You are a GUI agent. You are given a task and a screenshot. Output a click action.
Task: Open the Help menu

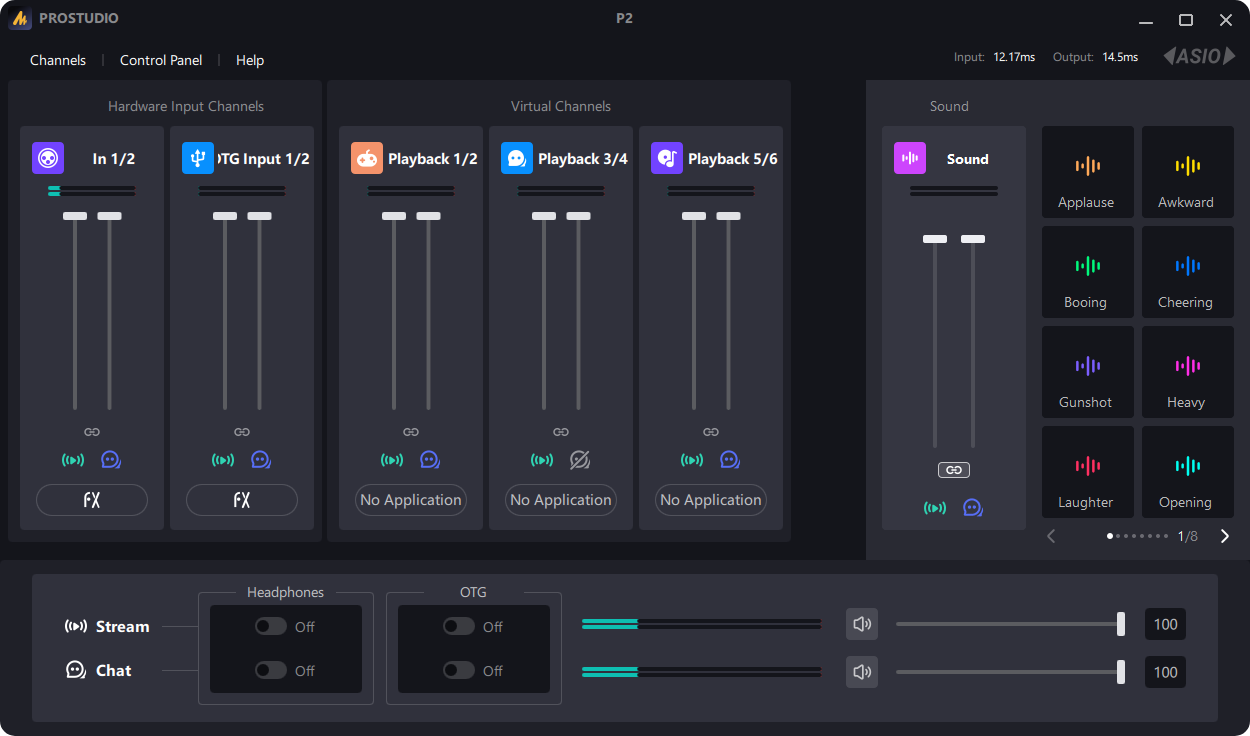pos(250,60)
